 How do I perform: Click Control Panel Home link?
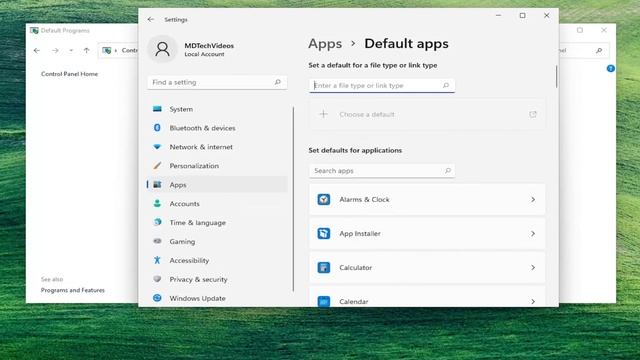pyautogui.click(x=69, y=74)
